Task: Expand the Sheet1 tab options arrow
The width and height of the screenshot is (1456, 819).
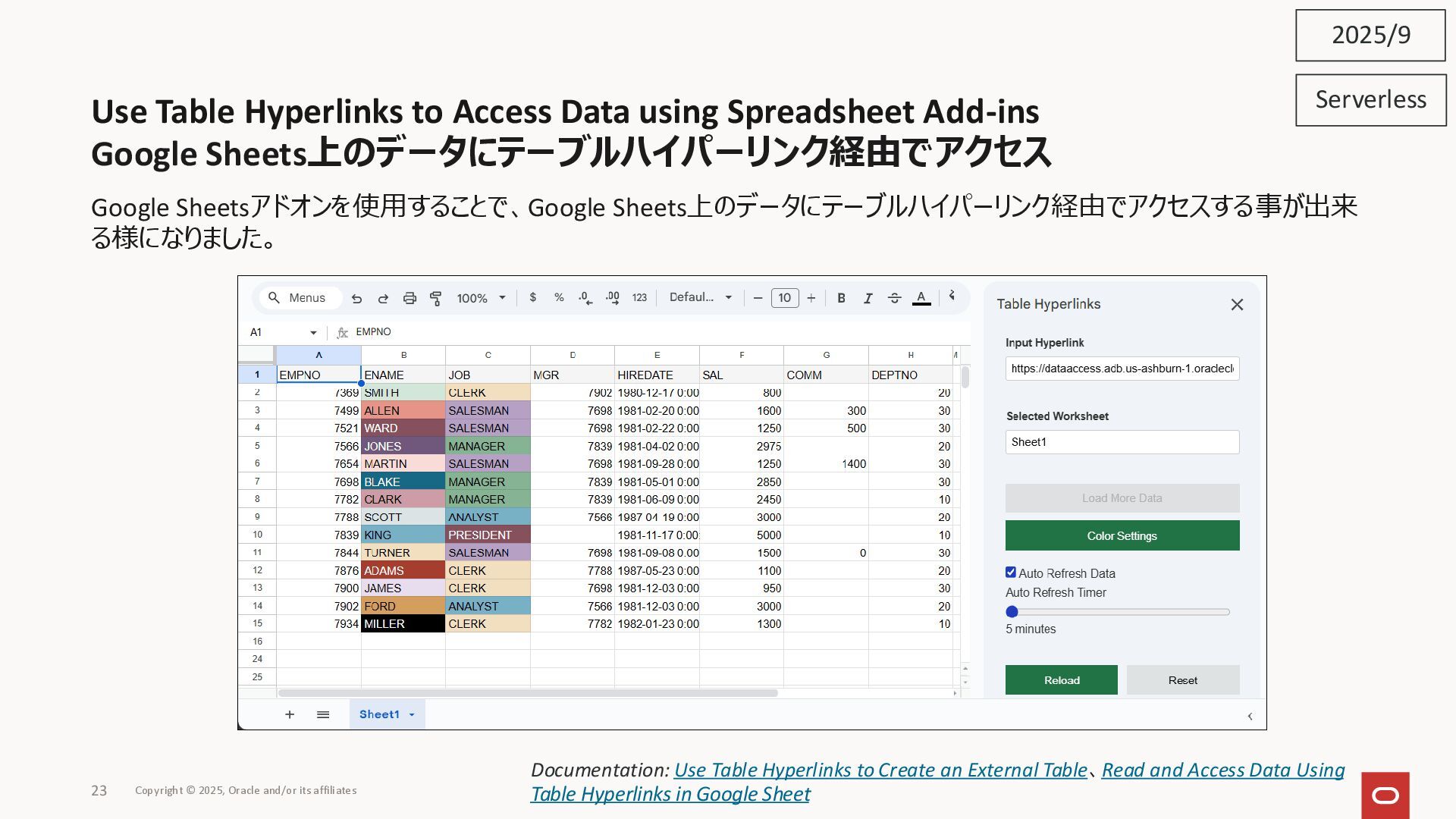Action: click(x=412, y=715)
